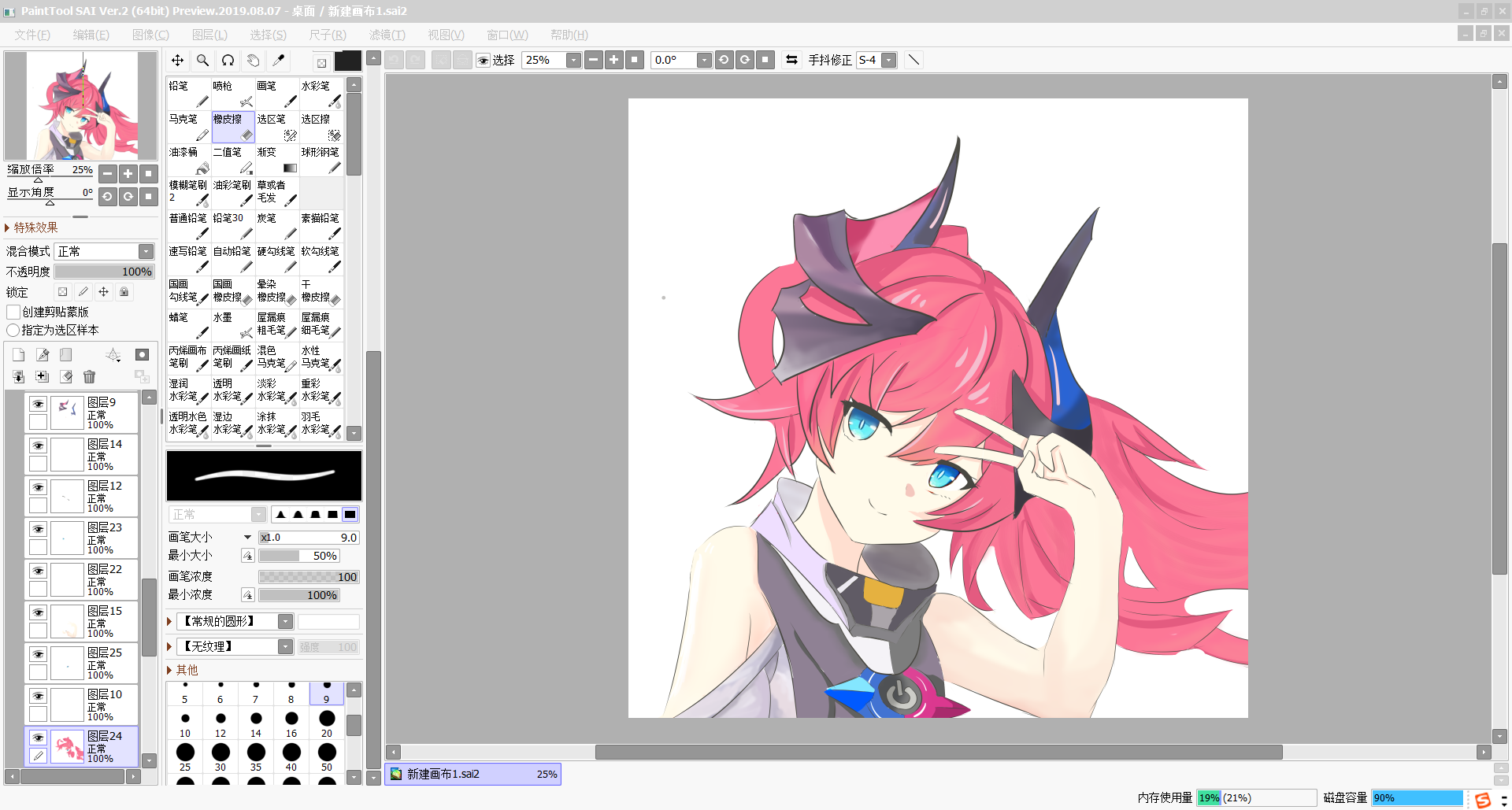Screen dimensions: 1512x810
Task: Select the 油漆桶 paint bucket tool
Action: pos(189,160)
